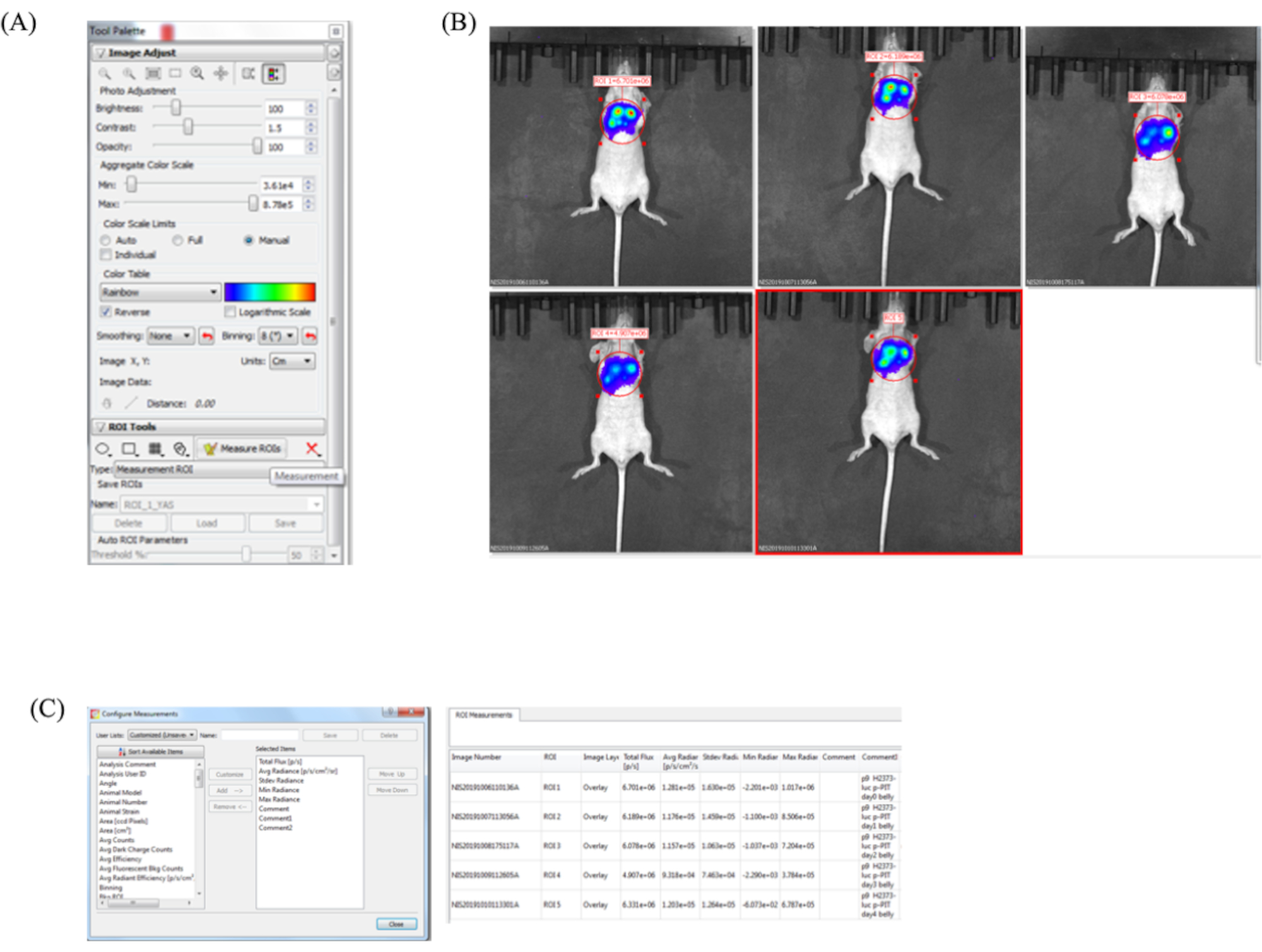Select the grid ROI tool
Viewport: 1262px width, 952px height.
coord(155,449)
